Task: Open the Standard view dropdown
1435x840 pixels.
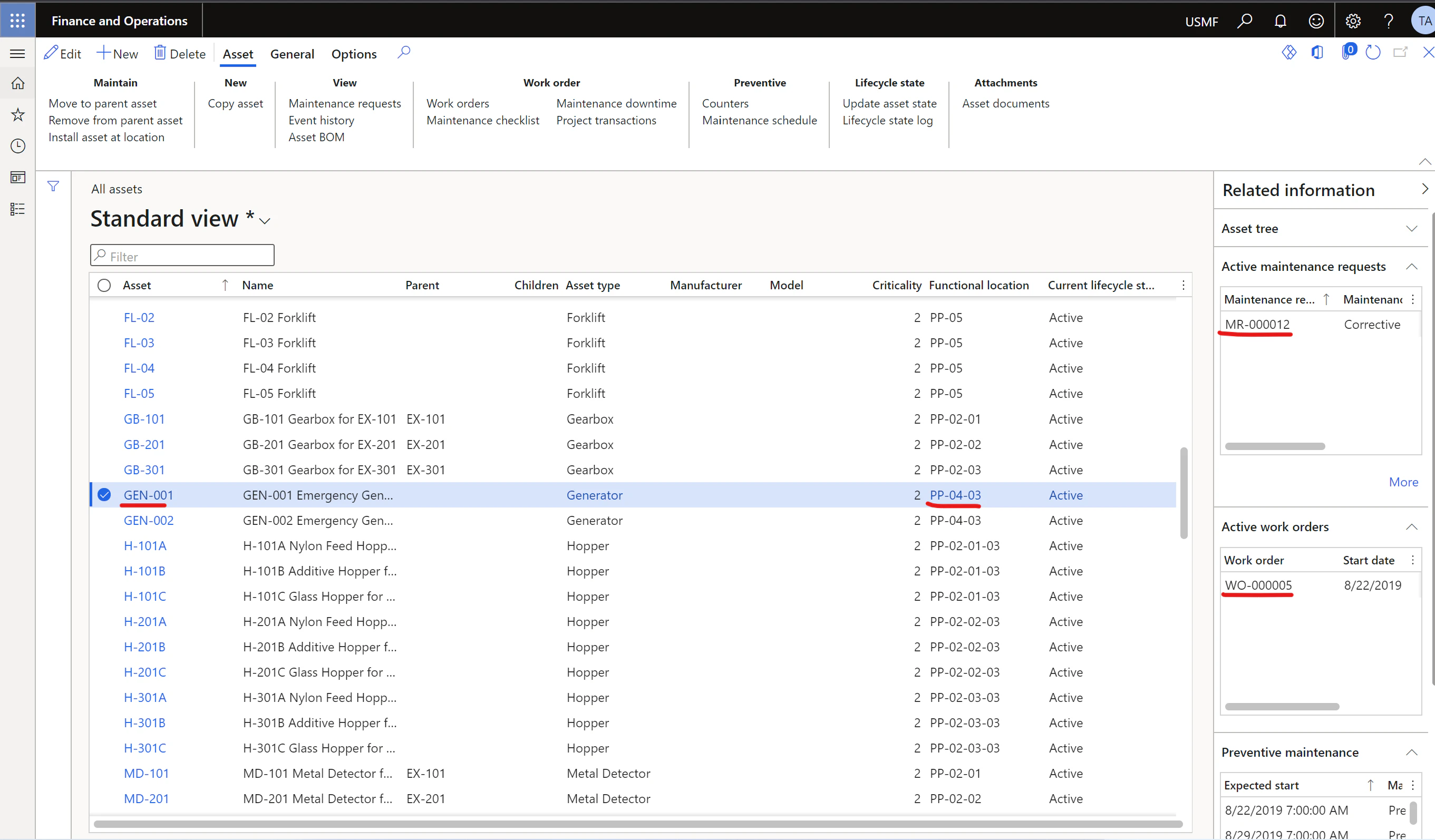Action: [265, 220]
